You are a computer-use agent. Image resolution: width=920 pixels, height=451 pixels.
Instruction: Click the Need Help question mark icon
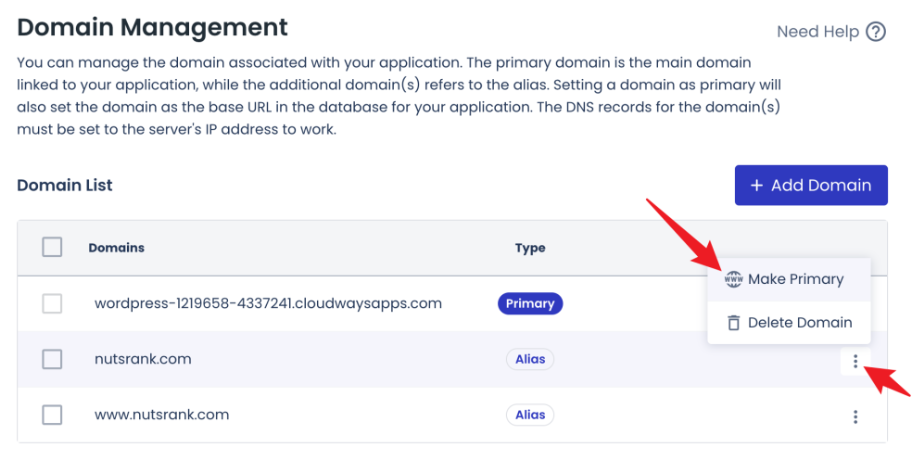pyautogui.click(x=876, y=32)
